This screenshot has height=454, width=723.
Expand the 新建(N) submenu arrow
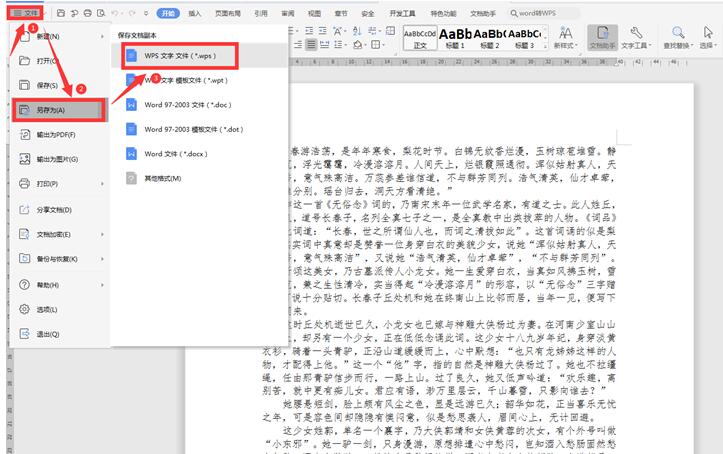[102, 36]
